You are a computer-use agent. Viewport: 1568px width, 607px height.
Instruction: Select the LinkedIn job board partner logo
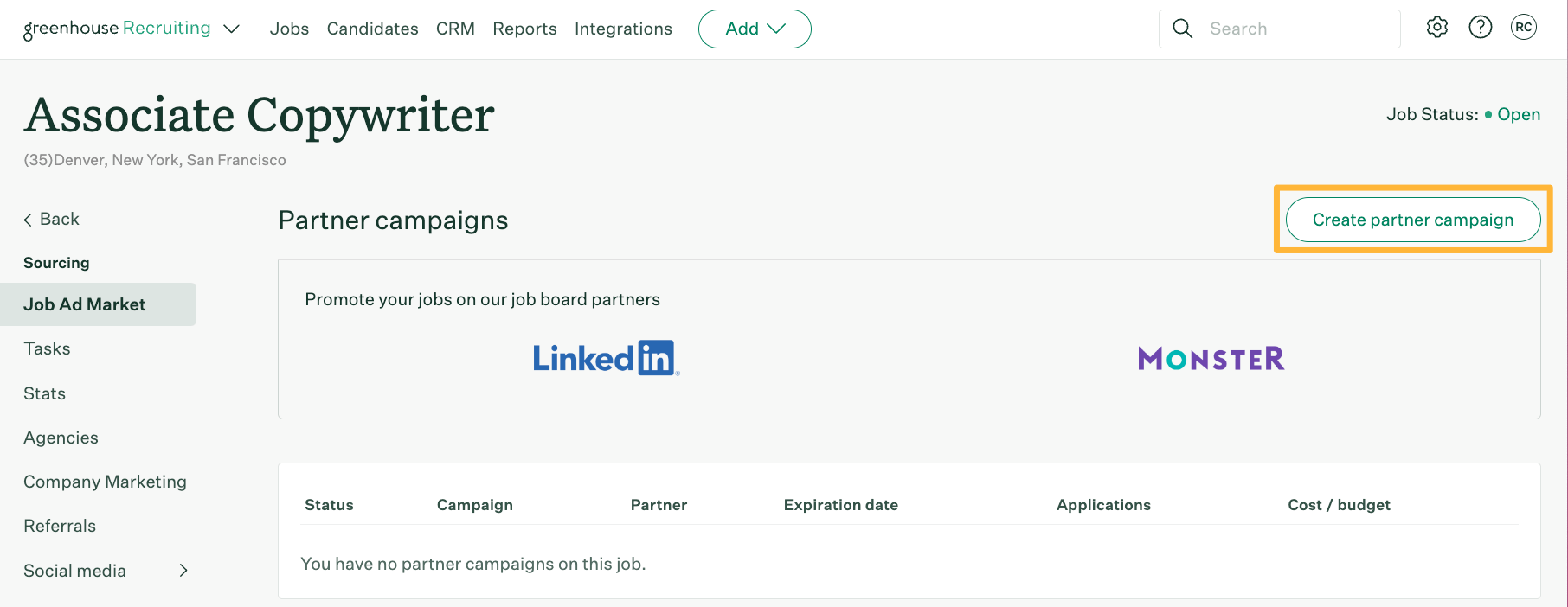(606, 357)
